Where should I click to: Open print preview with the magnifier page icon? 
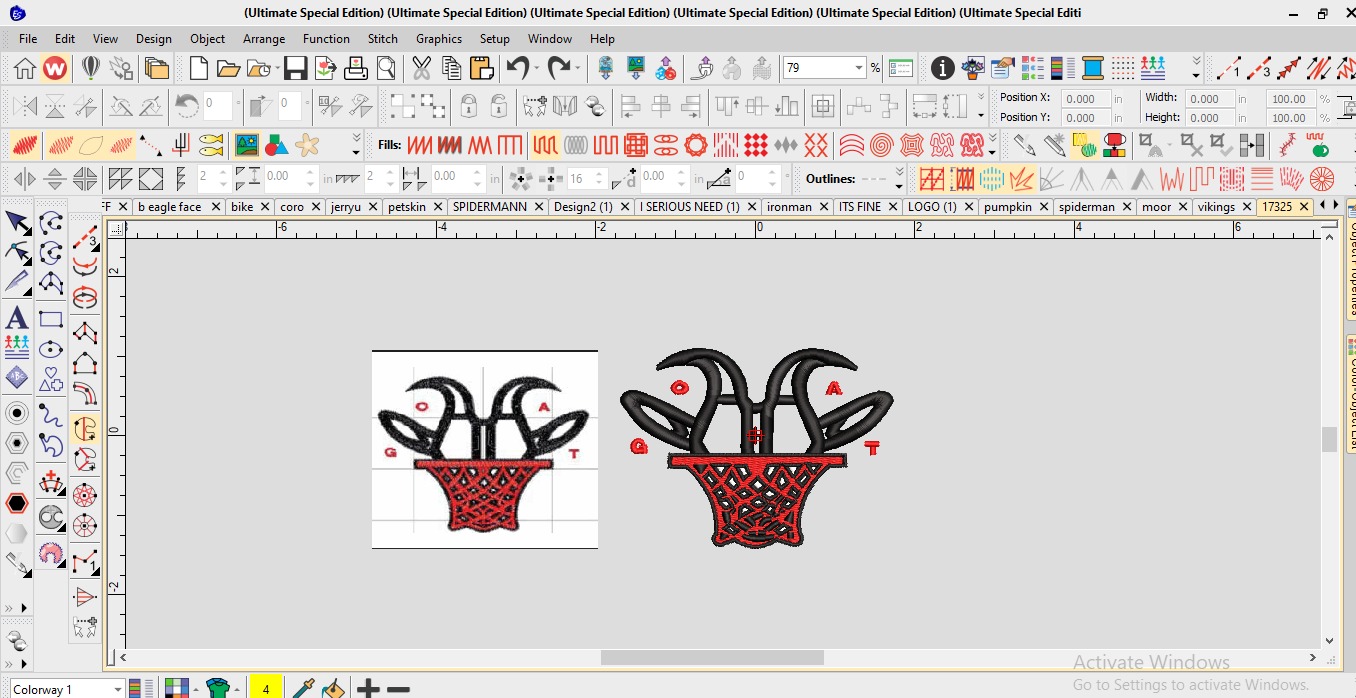tap(386, 68)
